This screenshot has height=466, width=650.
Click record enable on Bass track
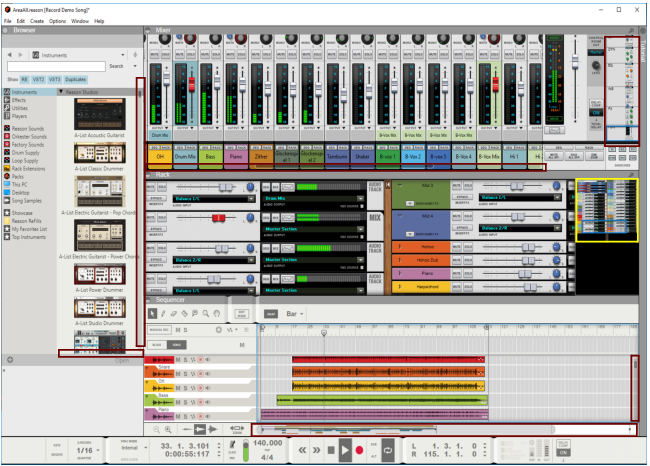(200, 402)
